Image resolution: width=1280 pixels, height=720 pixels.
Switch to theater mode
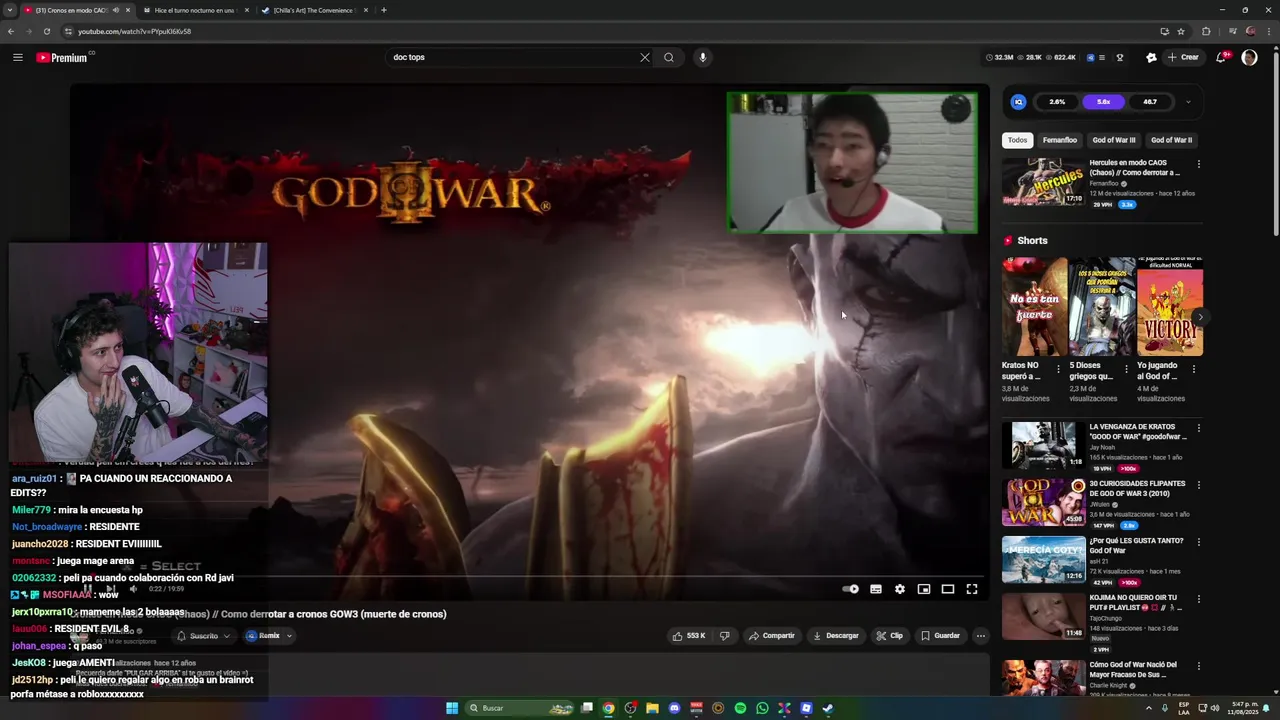click(x=948, y=589)
